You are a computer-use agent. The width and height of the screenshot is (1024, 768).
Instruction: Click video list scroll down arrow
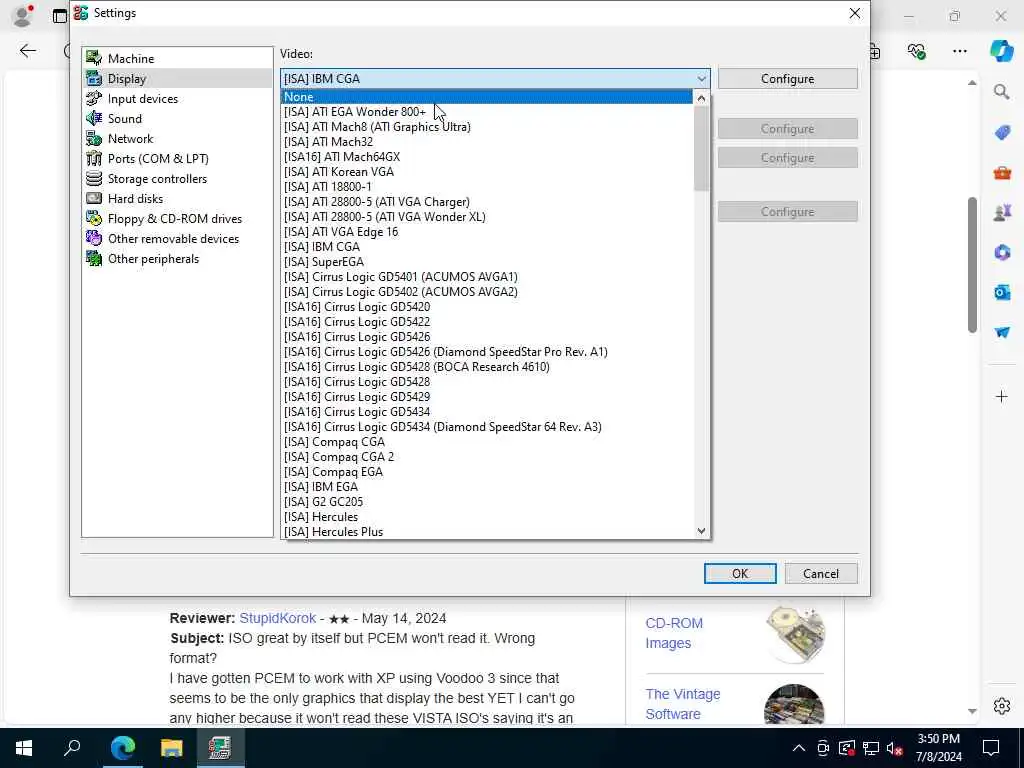pyautogui.click(x=701, y=531)
